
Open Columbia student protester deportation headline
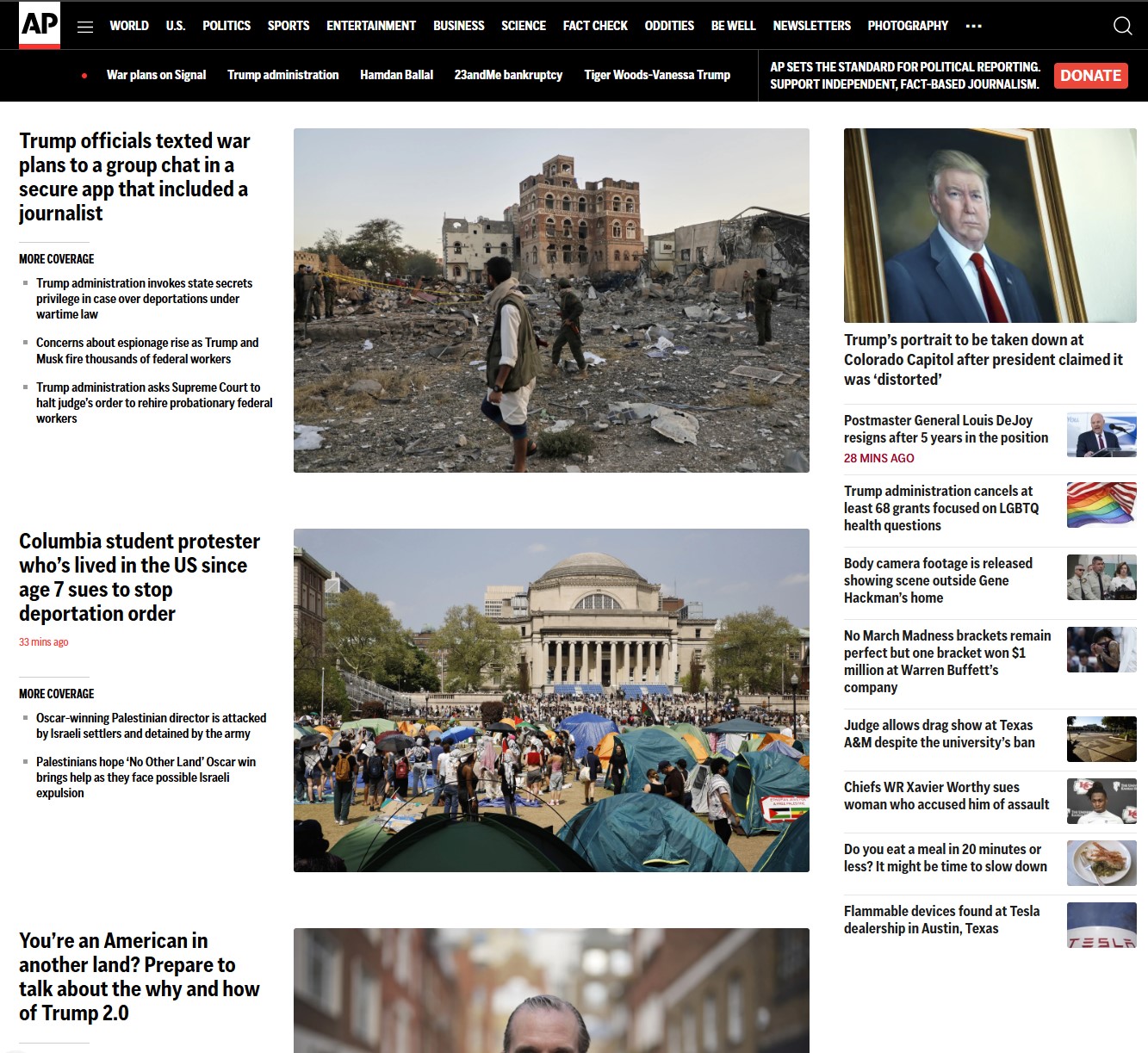pos(140,577)
